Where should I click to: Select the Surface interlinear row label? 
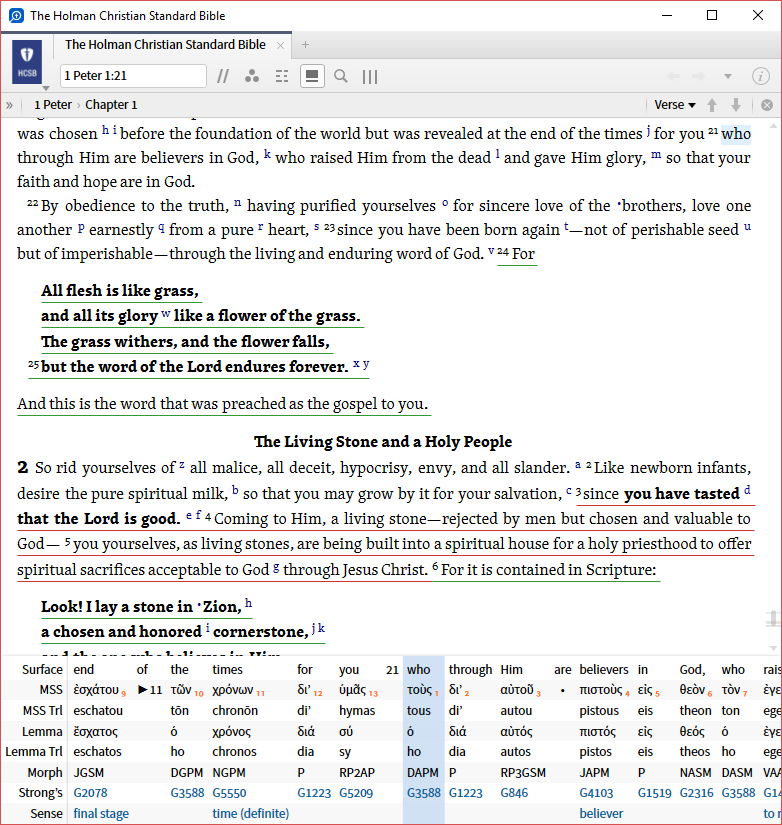click(x=42, y=669)
